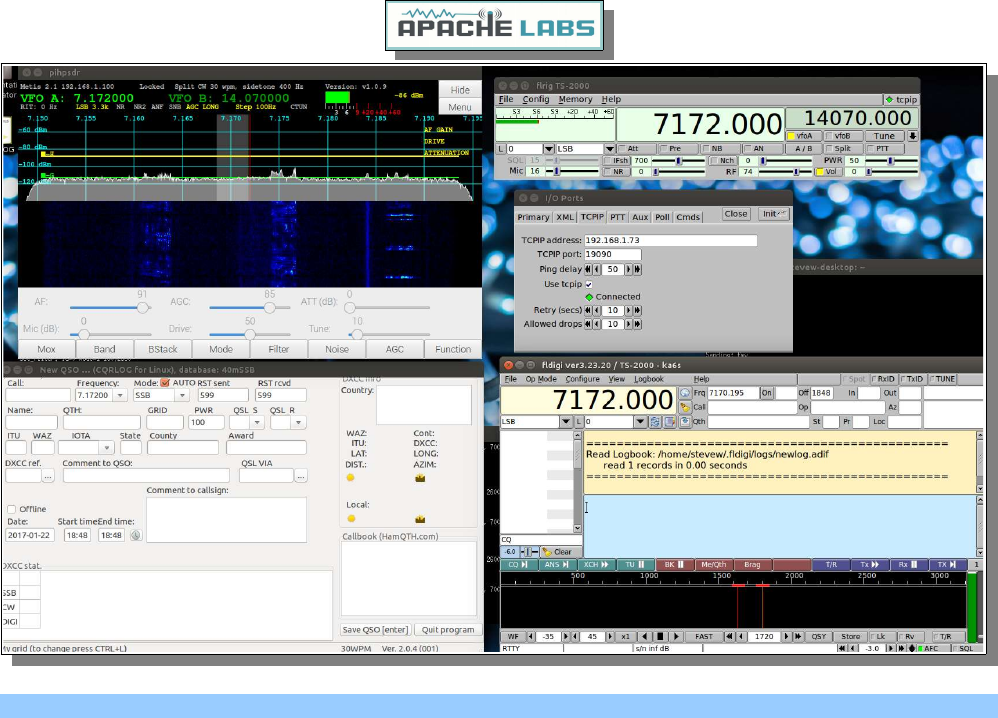Click the Tx fast-forward macro button
998x718 pixels.
(x=869, y=565)
